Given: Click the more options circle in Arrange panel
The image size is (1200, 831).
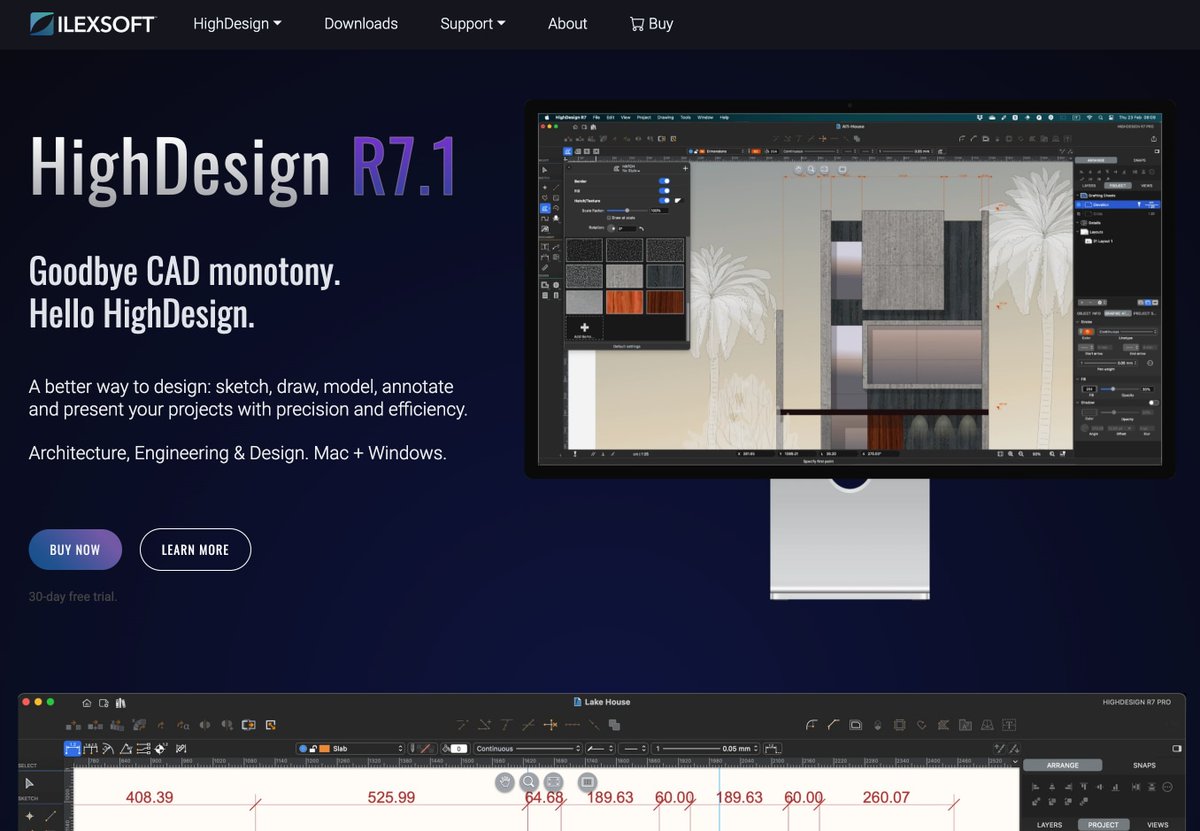Looking at the screenshot, I should 1167,787.
